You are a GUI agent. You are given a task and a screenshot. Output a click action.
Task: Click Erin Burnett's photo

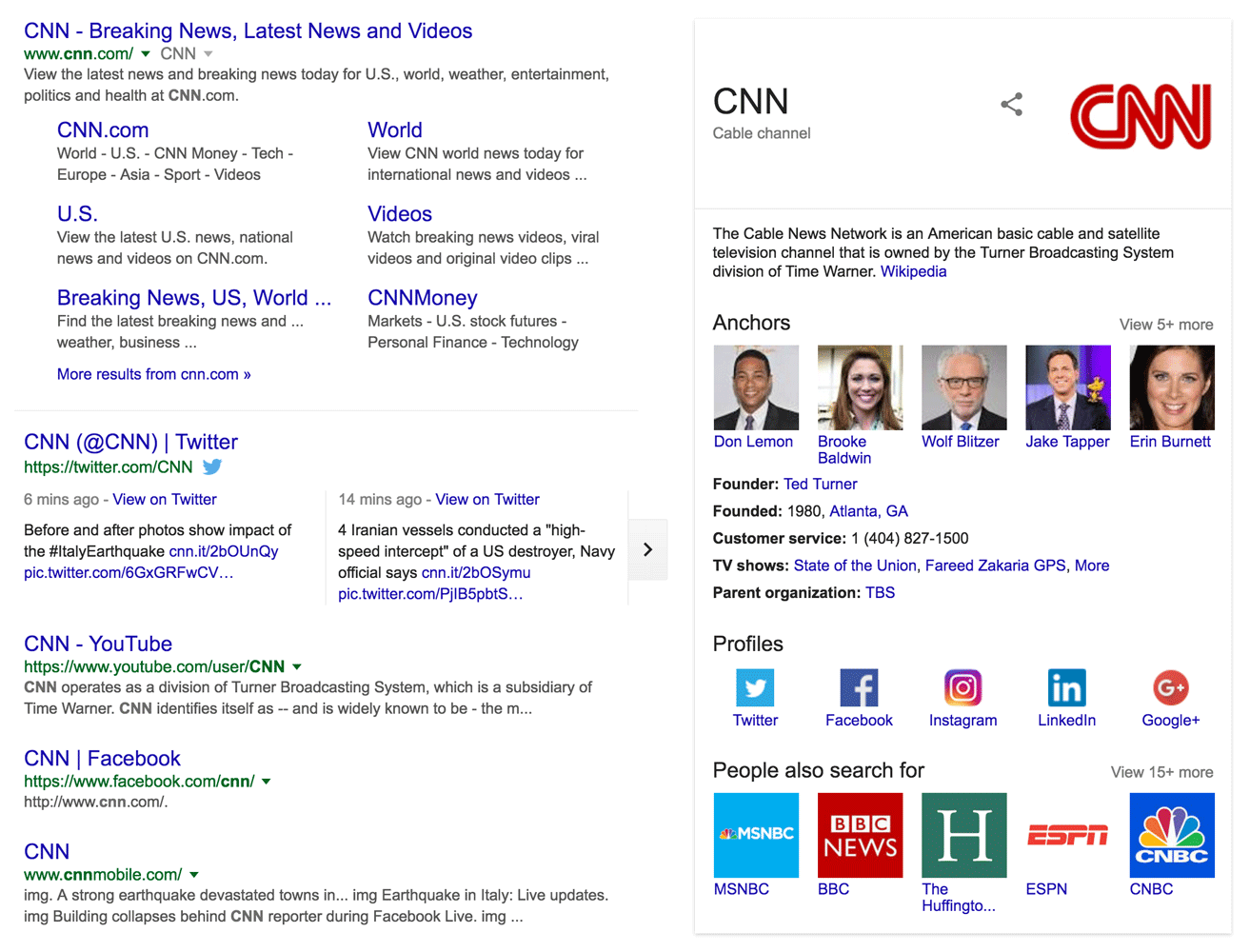point(1172,387)
